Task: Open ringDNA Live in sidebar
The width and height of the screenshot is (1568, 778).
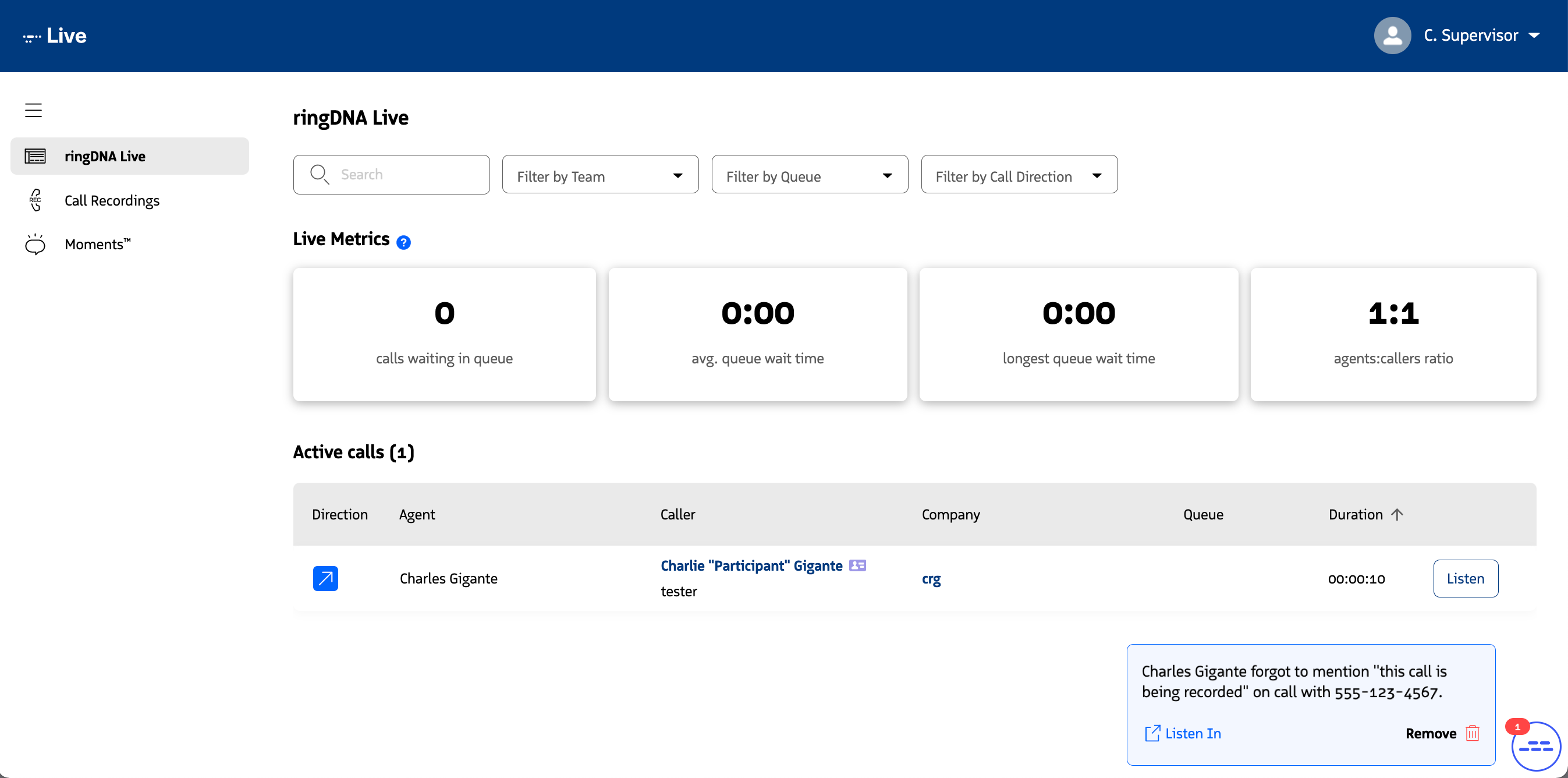Action: pyautogui.click(x=130, y=156)
